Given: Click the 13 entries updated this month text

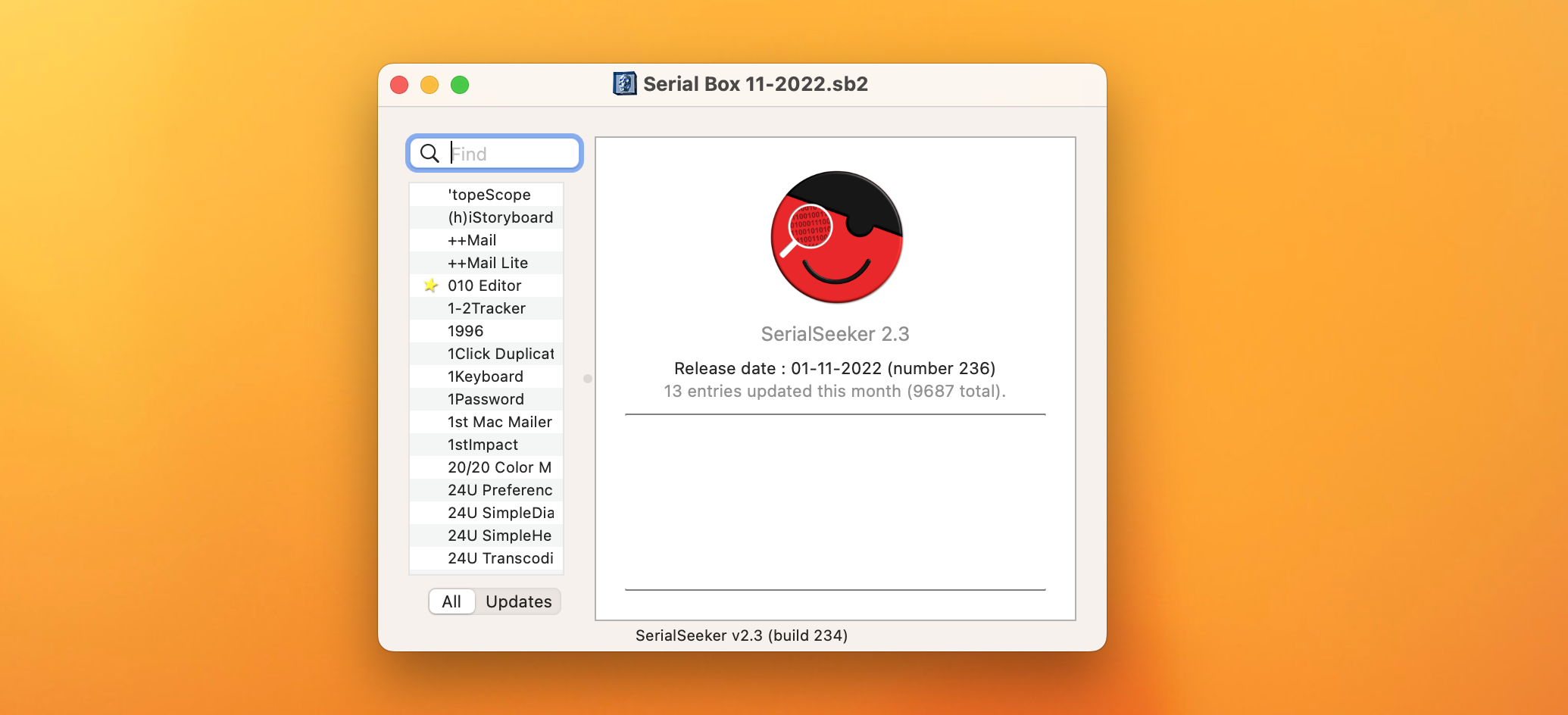Looking at the screenshot, I should [x=835, y=391].
